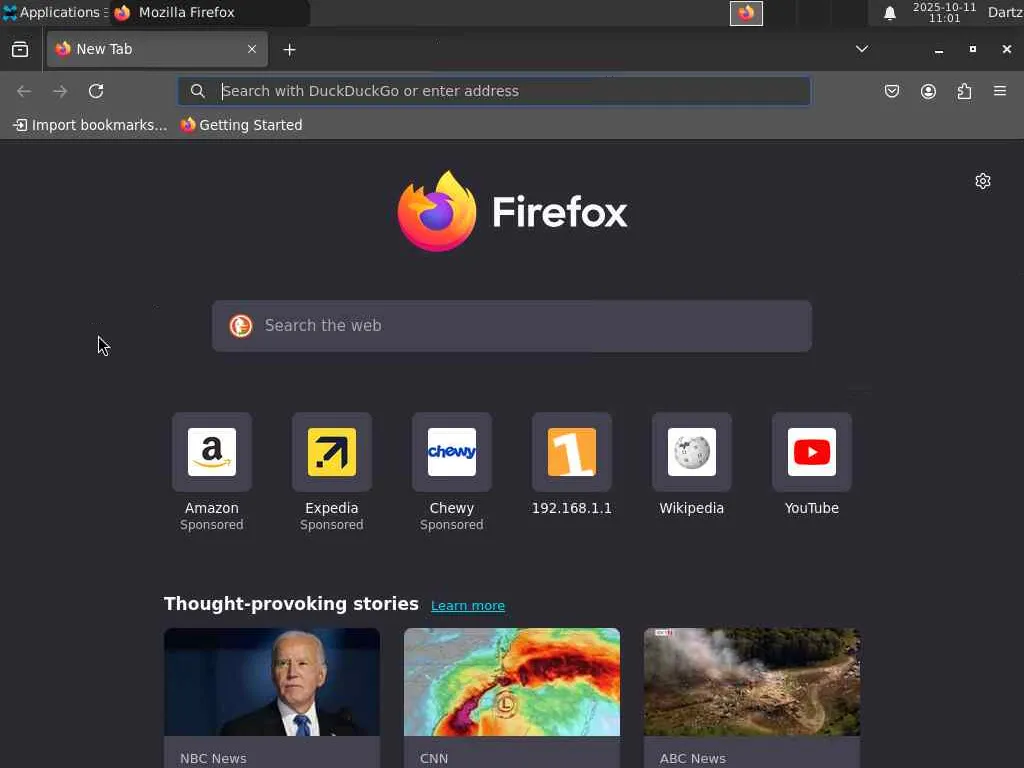Open Save to Pocket icon

tap(891, 91)
